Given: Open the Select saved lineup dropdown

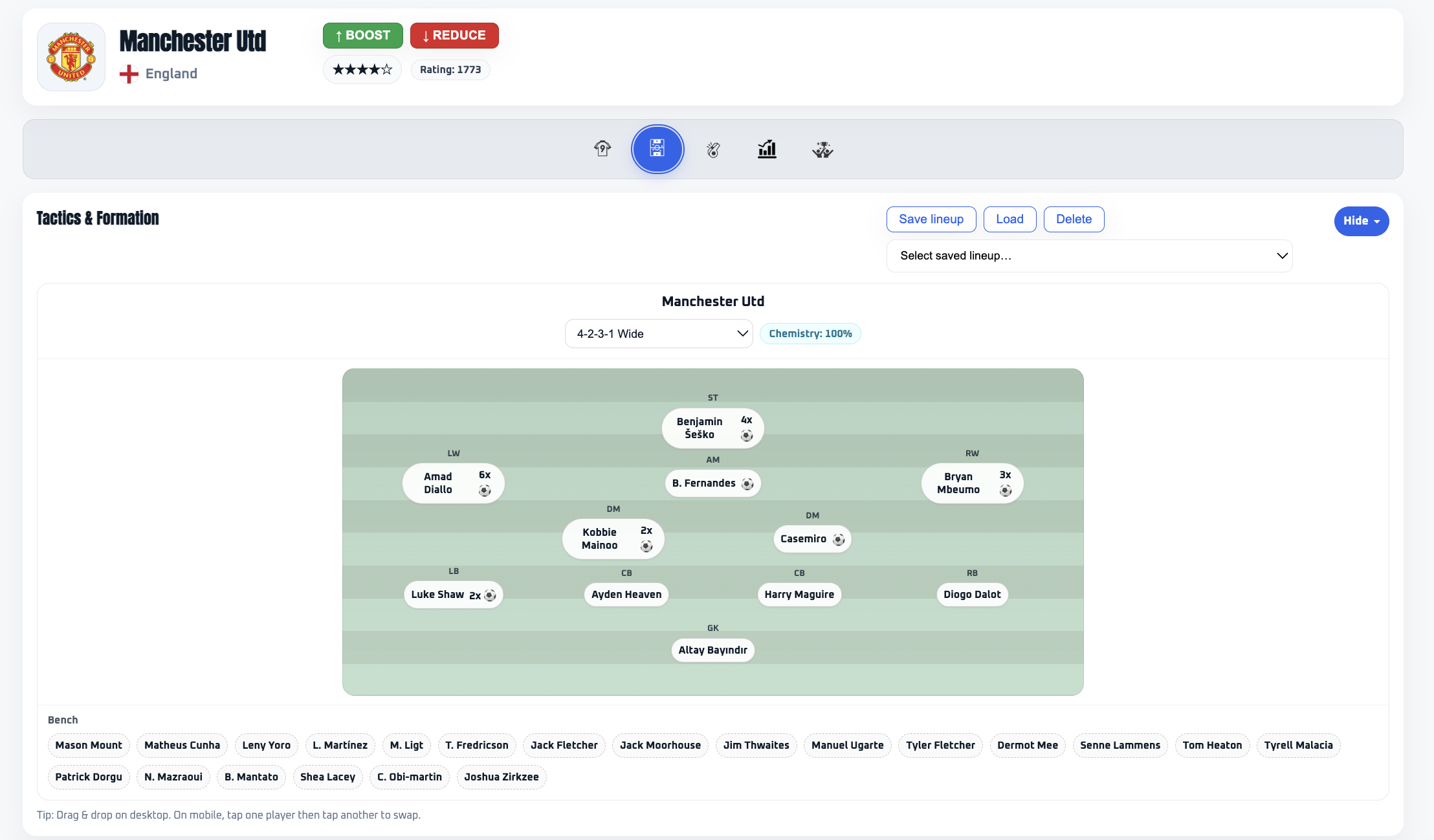Looking at the screenshot, I should point(1090,256).
